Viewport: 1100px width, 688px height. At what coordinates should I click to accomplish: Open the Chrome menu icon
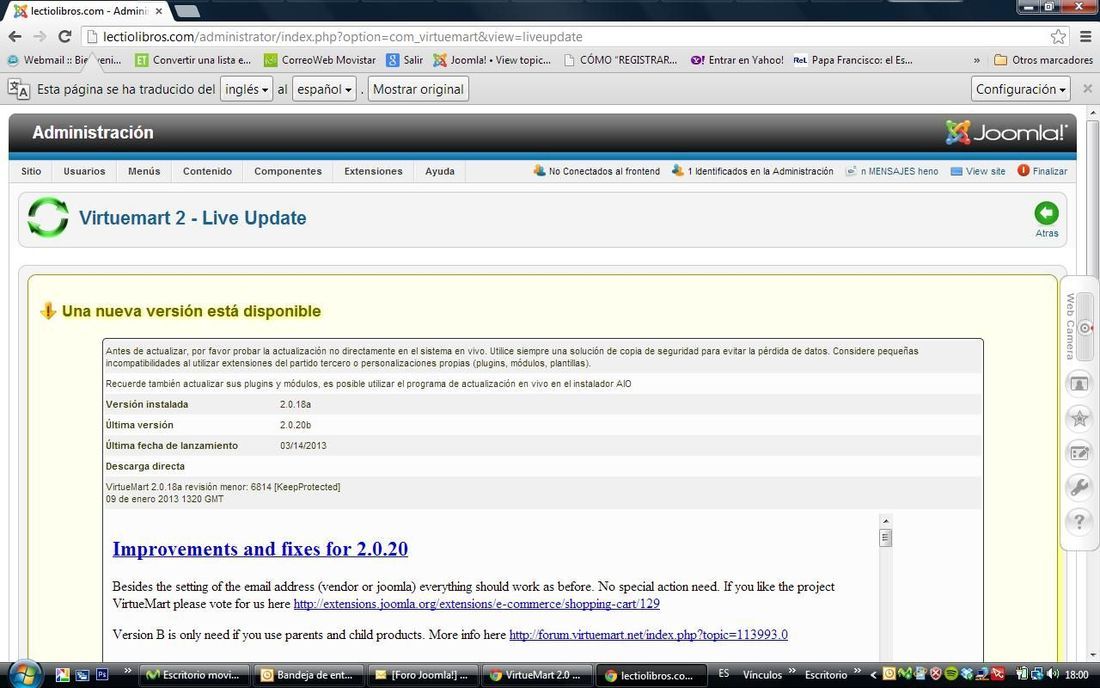[x=1085, y=36]
